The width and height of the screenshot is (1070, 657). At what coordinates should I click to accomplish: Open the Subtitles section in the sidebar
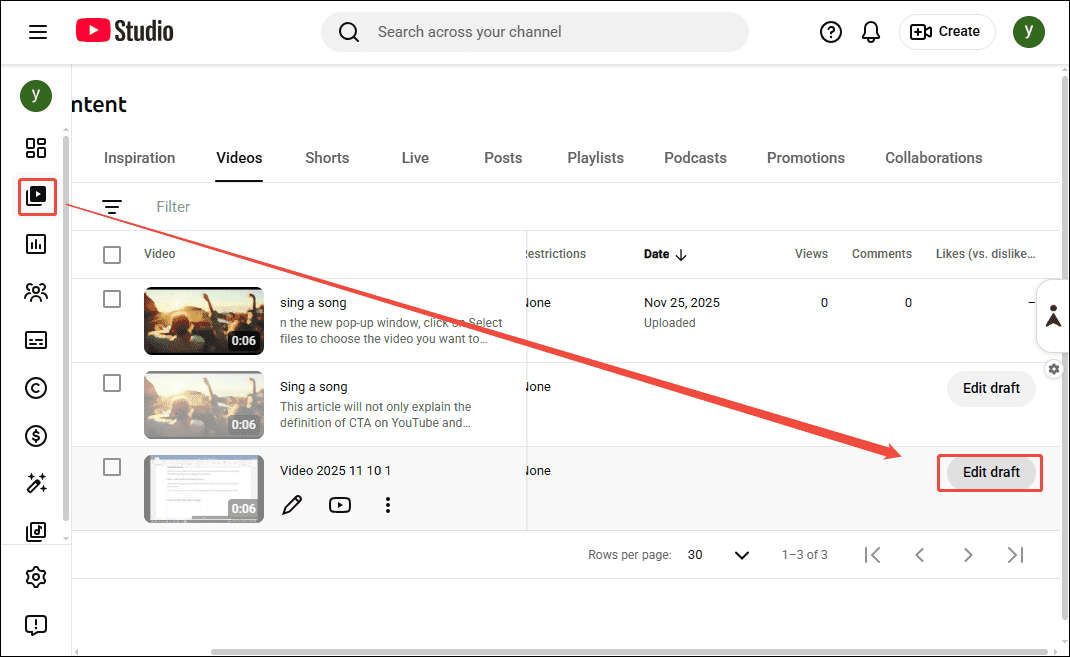[36, 340]
